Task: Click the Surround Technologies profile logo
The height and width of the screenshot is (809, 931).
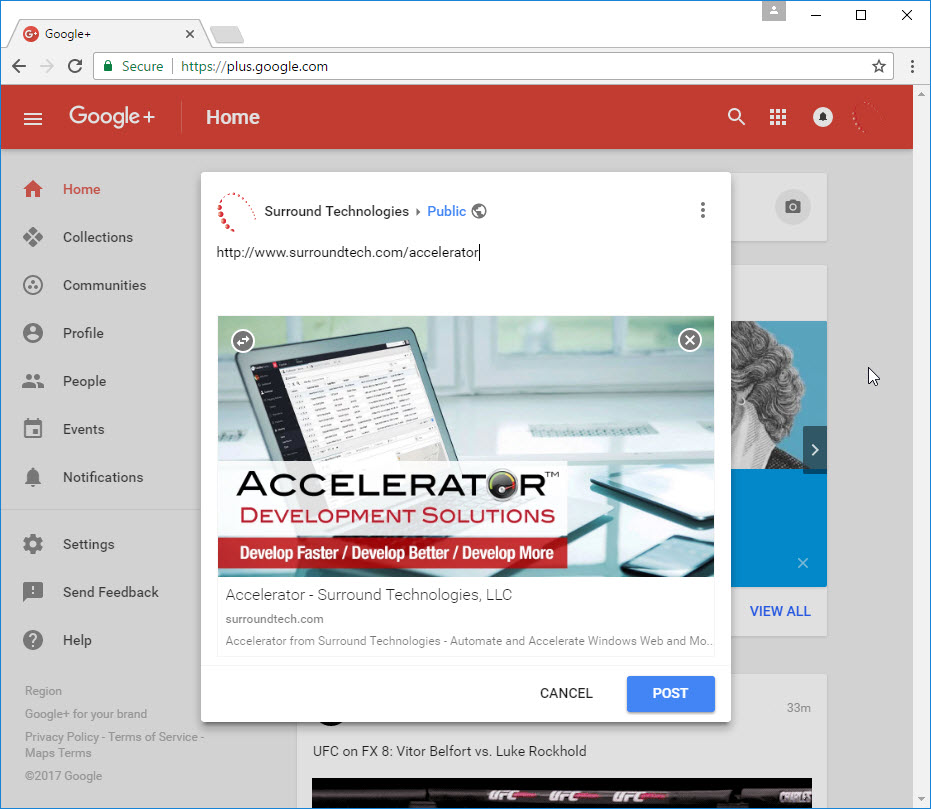Action: click(236, 212)
